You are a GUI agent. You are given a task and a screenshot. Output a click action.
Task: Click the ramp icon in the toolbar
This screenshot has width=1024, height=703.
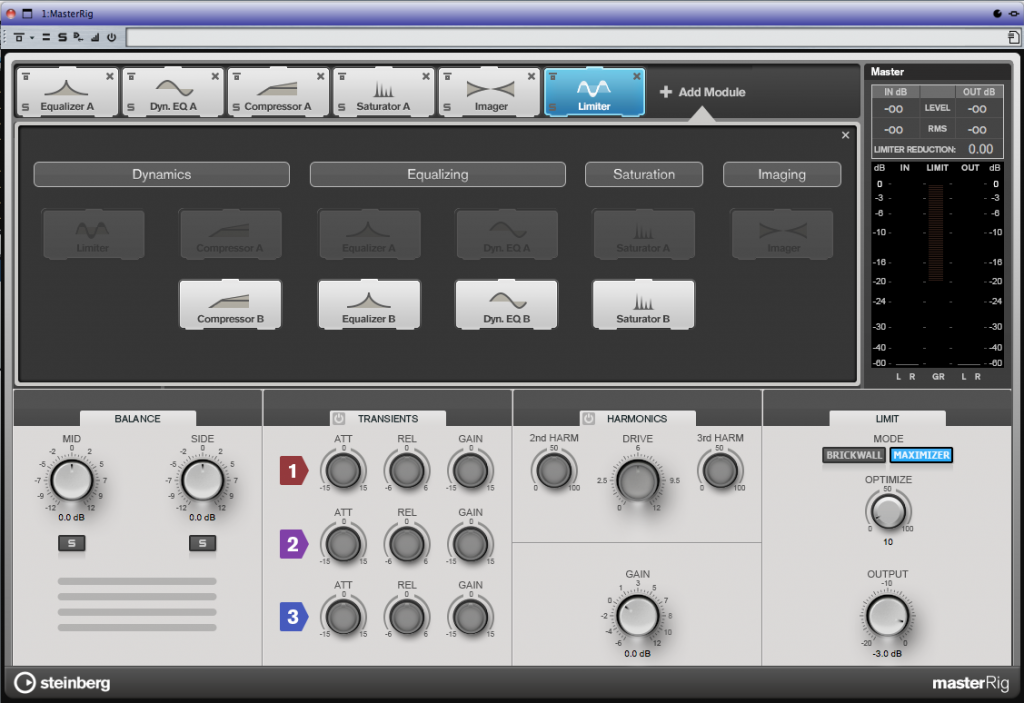click(x=95, y=37)
